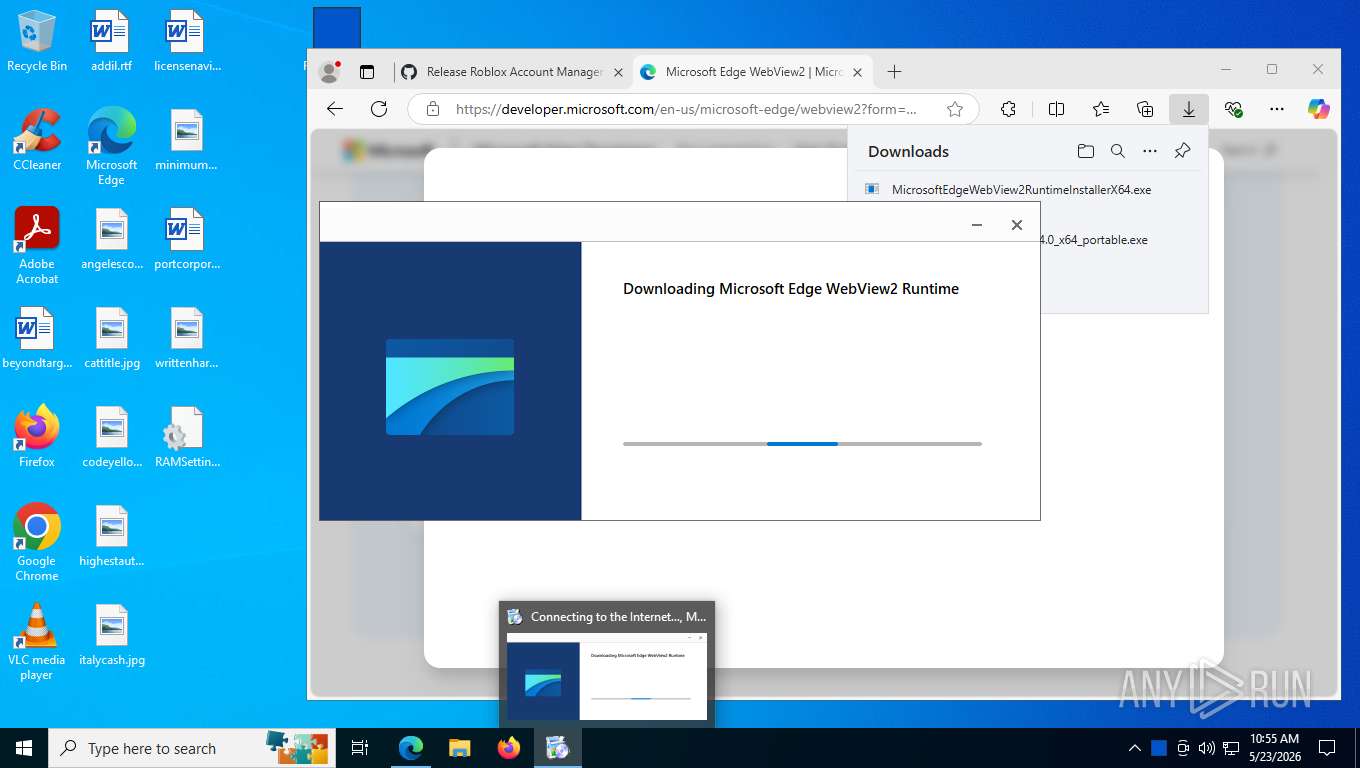Select the Firefox desktop shortcut
The height and width of the screenshot is (768, 1360).
[37, 436]
